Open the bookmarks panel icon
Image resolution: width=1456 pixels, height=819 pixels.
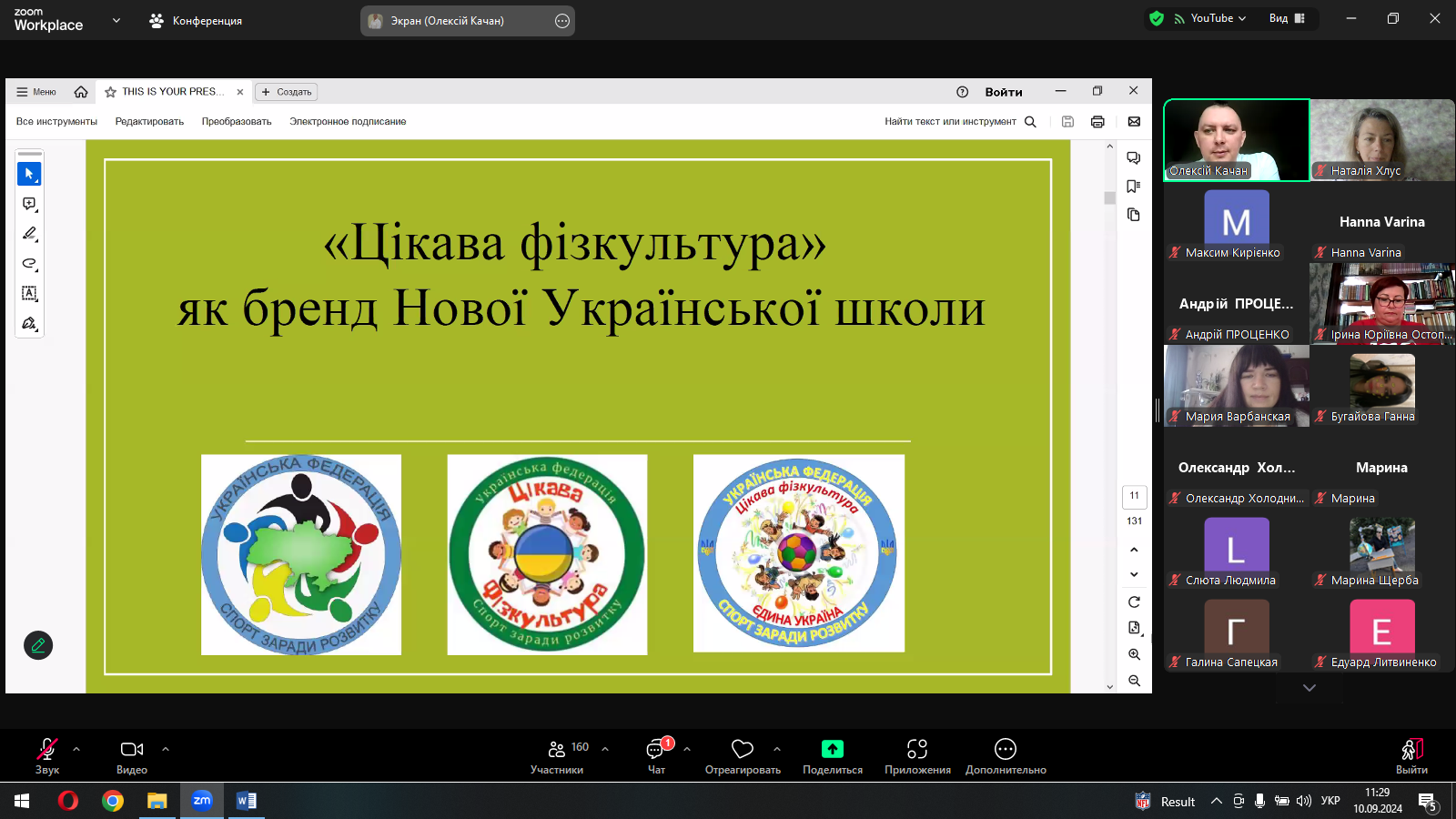(1133, 187)
